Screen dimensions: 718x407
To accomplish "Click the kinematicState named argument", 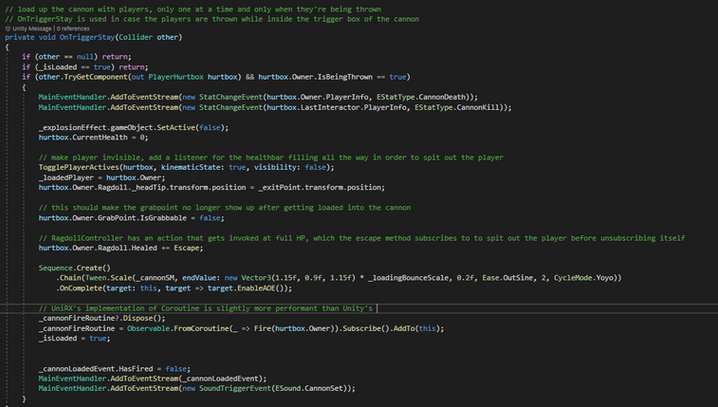I will click(190, 168).
